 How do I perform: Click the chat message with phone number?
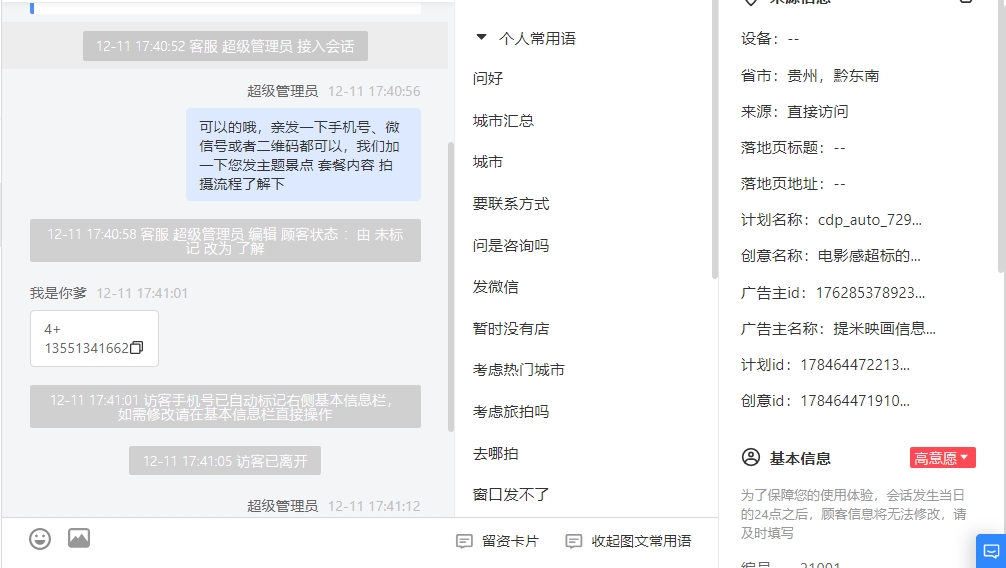pos(94,339)
